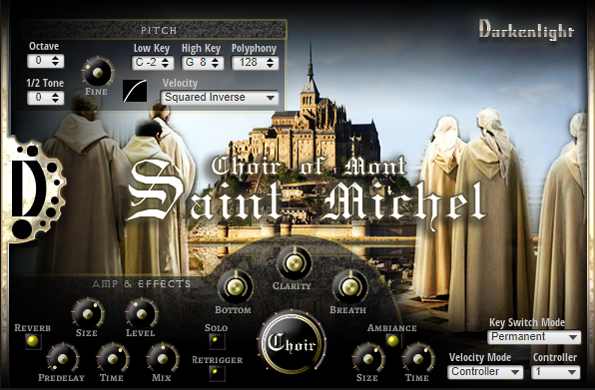Open the Velocity Mode dropdown

(485, 372)
